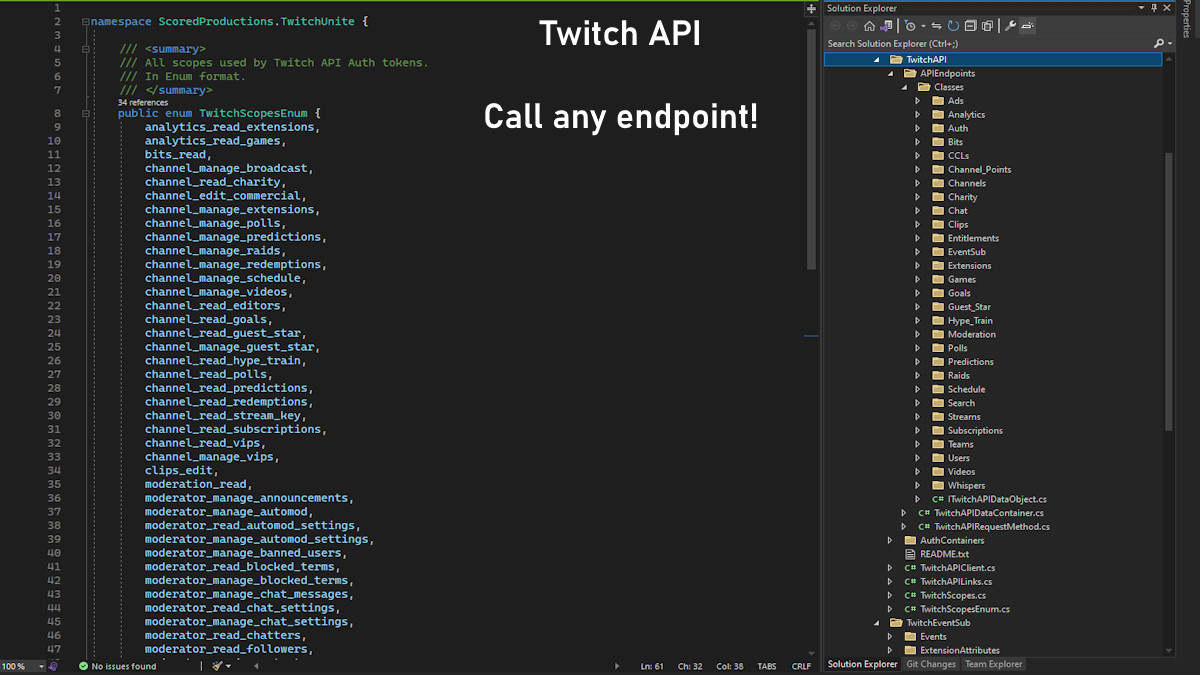Open the Pending Changes Filter dropdown arrow
Screen dimensions: 1200x675
[x=923, y=26]
